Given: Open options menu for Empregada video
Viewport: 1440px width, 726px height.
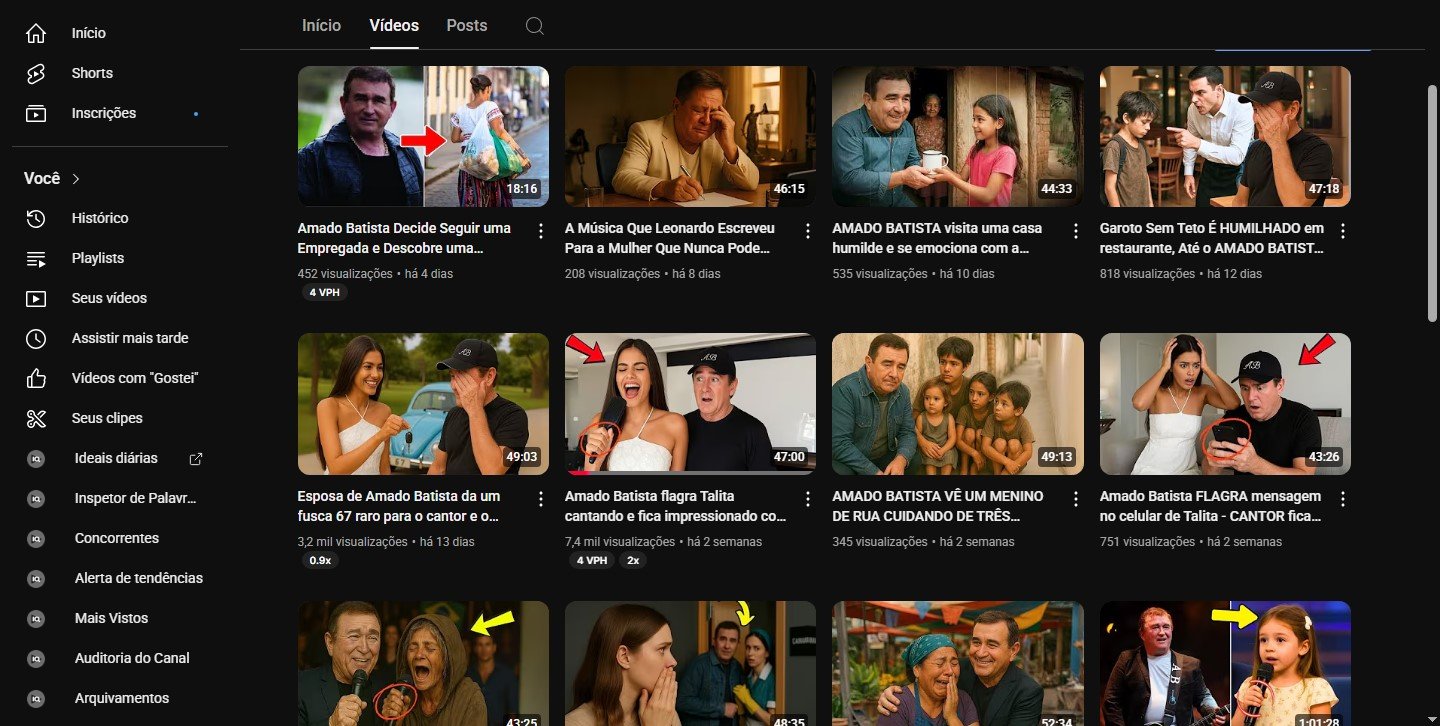Looking at the screenshot, I should point(541,231).
